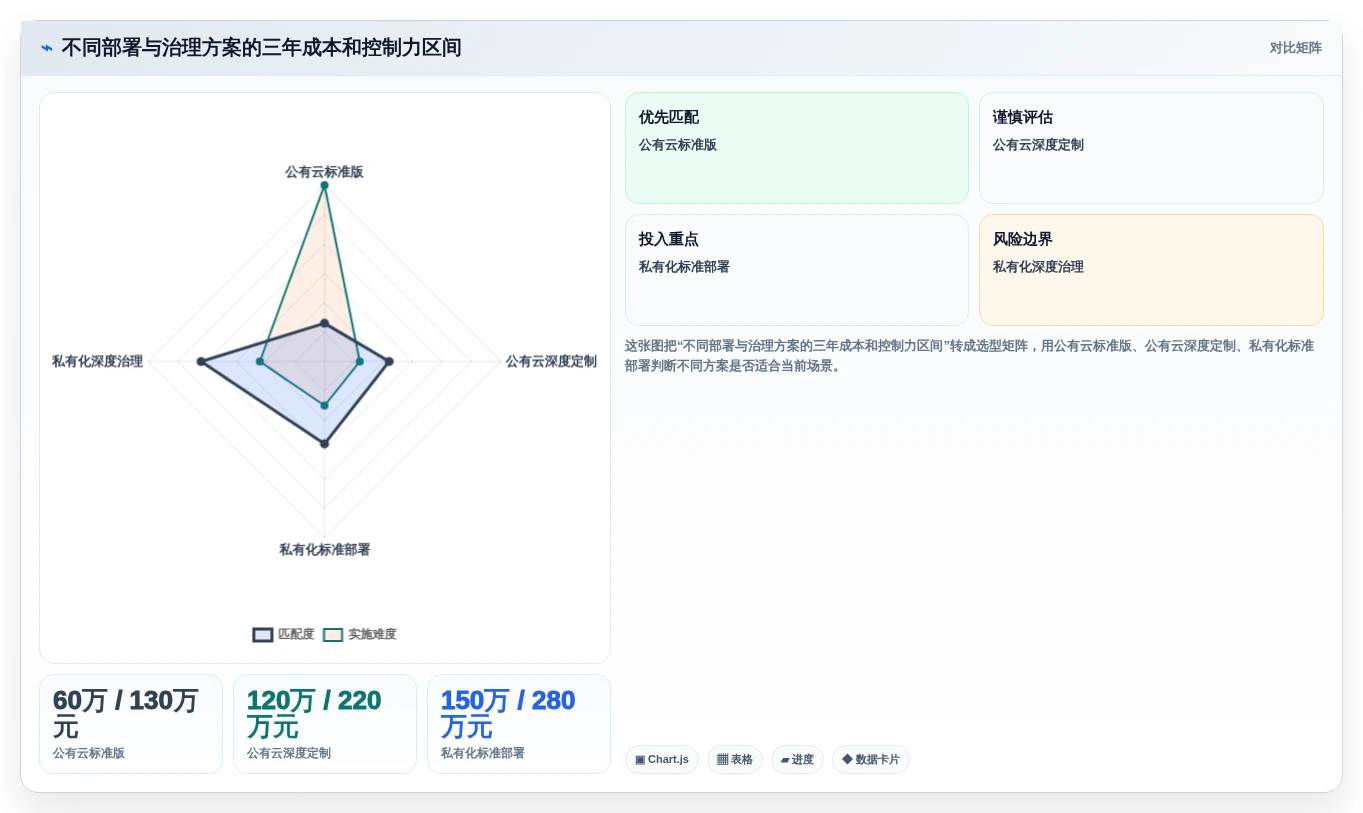1363x813 pixels.
Task: Click 公有云标准版 text in 优先匹配 card
Action: (678, 145)
